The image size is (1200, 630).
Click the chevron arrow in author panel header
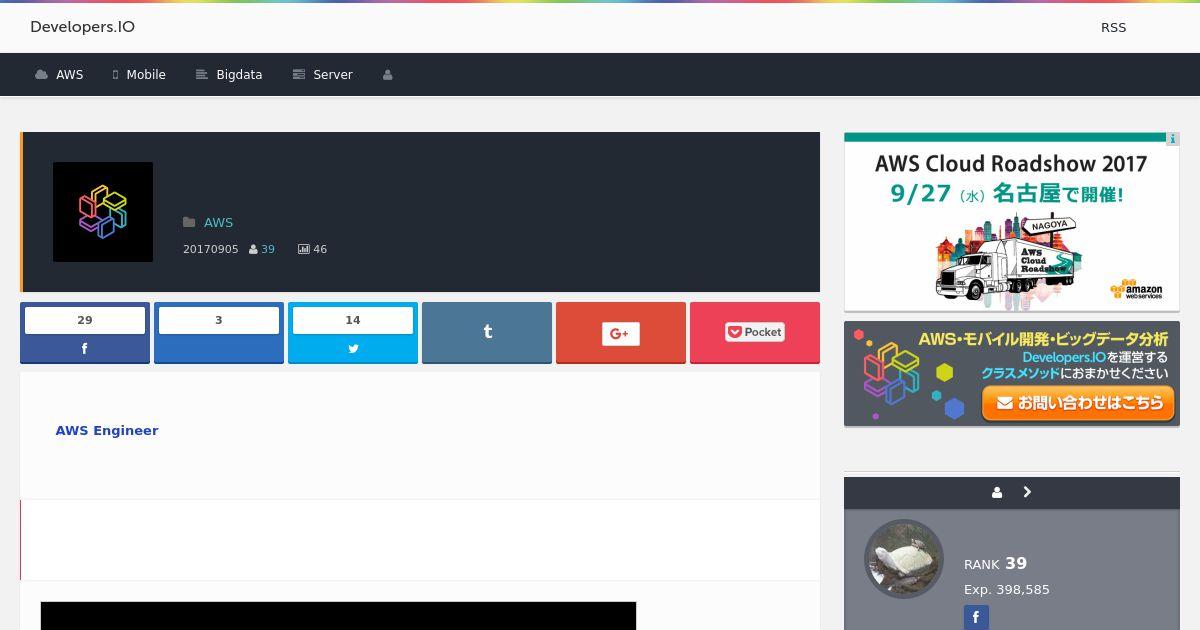click(x=1027, y=493)
